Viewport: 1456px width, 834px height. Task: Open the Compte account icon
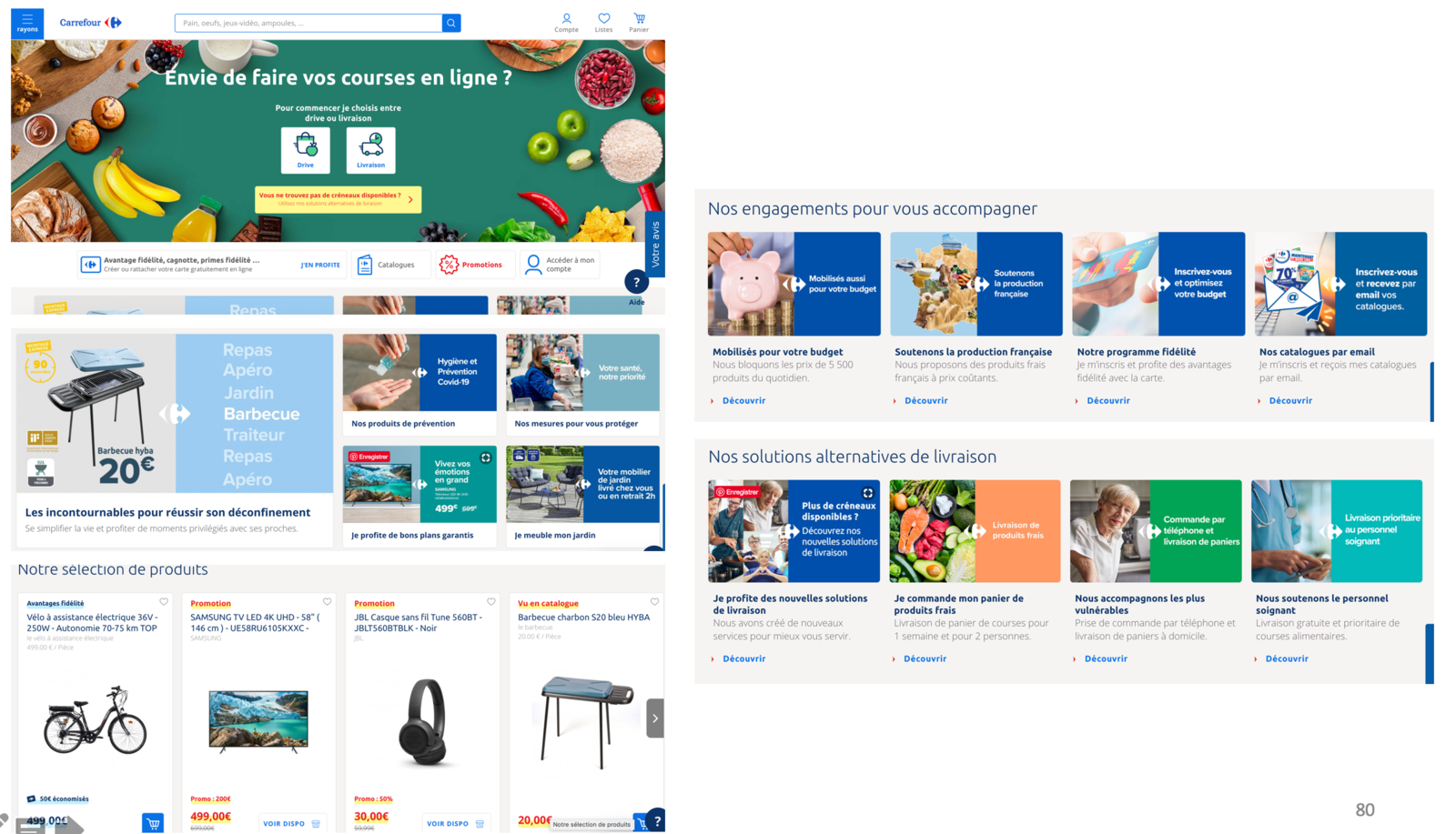pos(566,23)
